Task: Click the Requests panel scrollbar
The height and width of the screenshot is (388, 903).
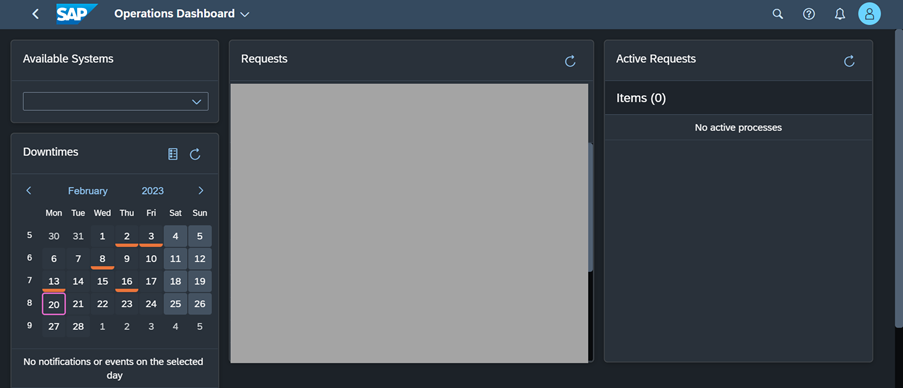Action: (590, 207)
